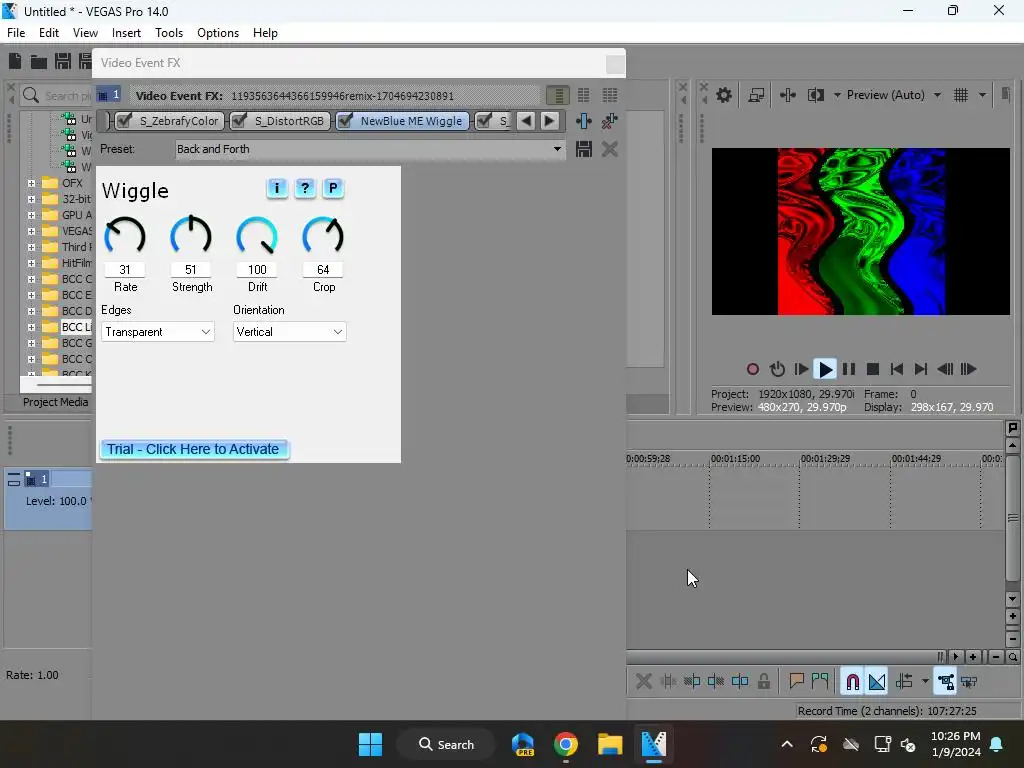Toggle NewBlue ME Wiggle effect checkbox
The width and height of the screenshot is (1024, 768).
point(345,121)
